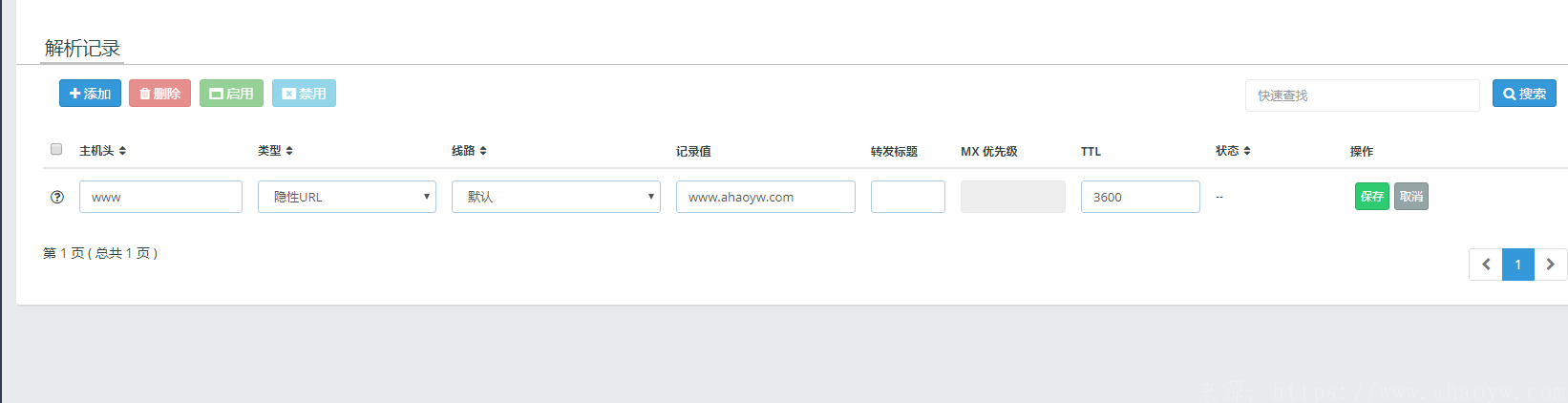
Task: Click the green 启用 (enable) button
Action: (231, 94)
